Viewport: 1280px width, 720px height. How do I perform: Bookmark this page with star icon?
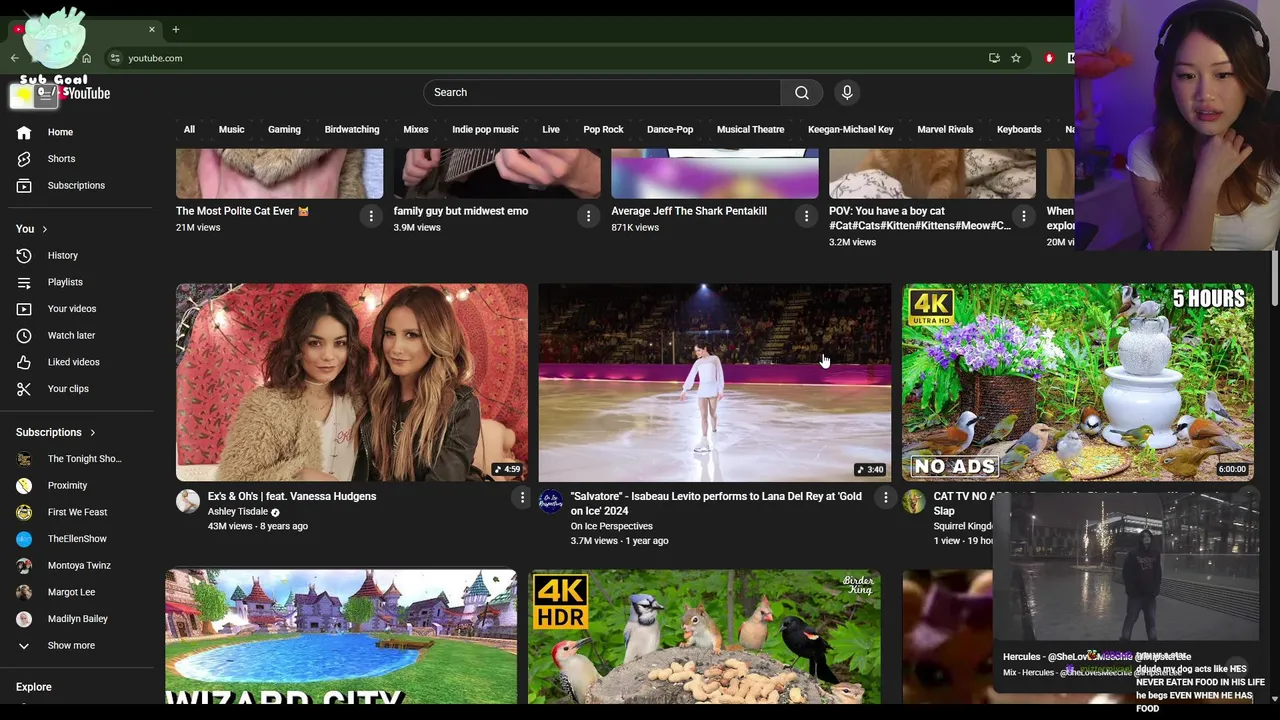pyautogui.click(x=1016, y=58)
